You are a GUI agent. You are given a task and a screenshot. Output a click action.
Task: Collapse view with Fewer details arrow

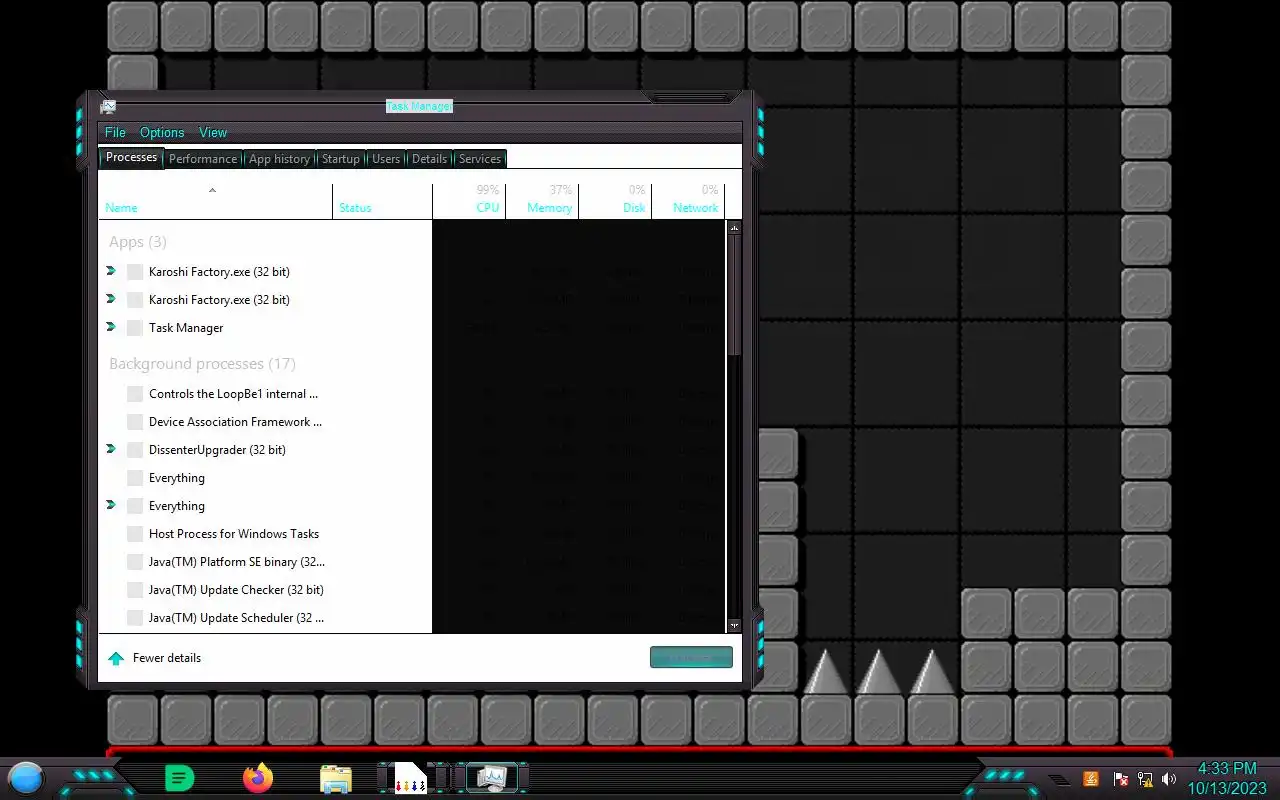116,658
